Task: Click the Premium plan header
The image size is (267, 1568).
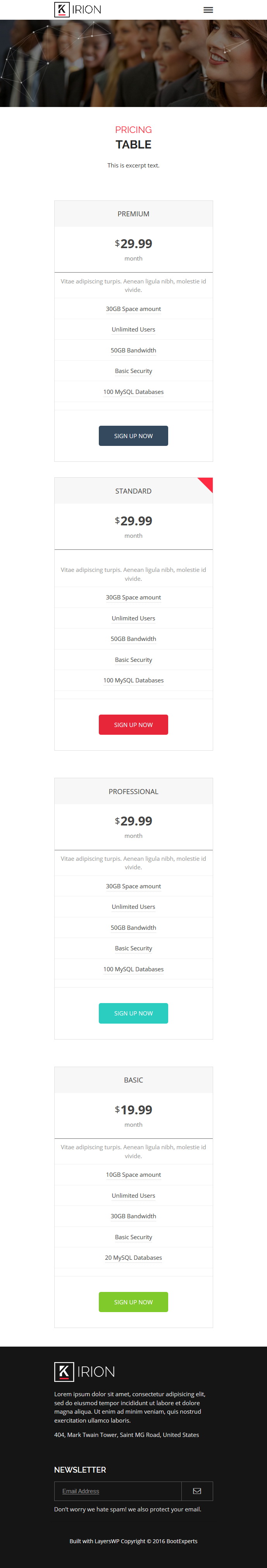Action: click(x=133, y=214)
